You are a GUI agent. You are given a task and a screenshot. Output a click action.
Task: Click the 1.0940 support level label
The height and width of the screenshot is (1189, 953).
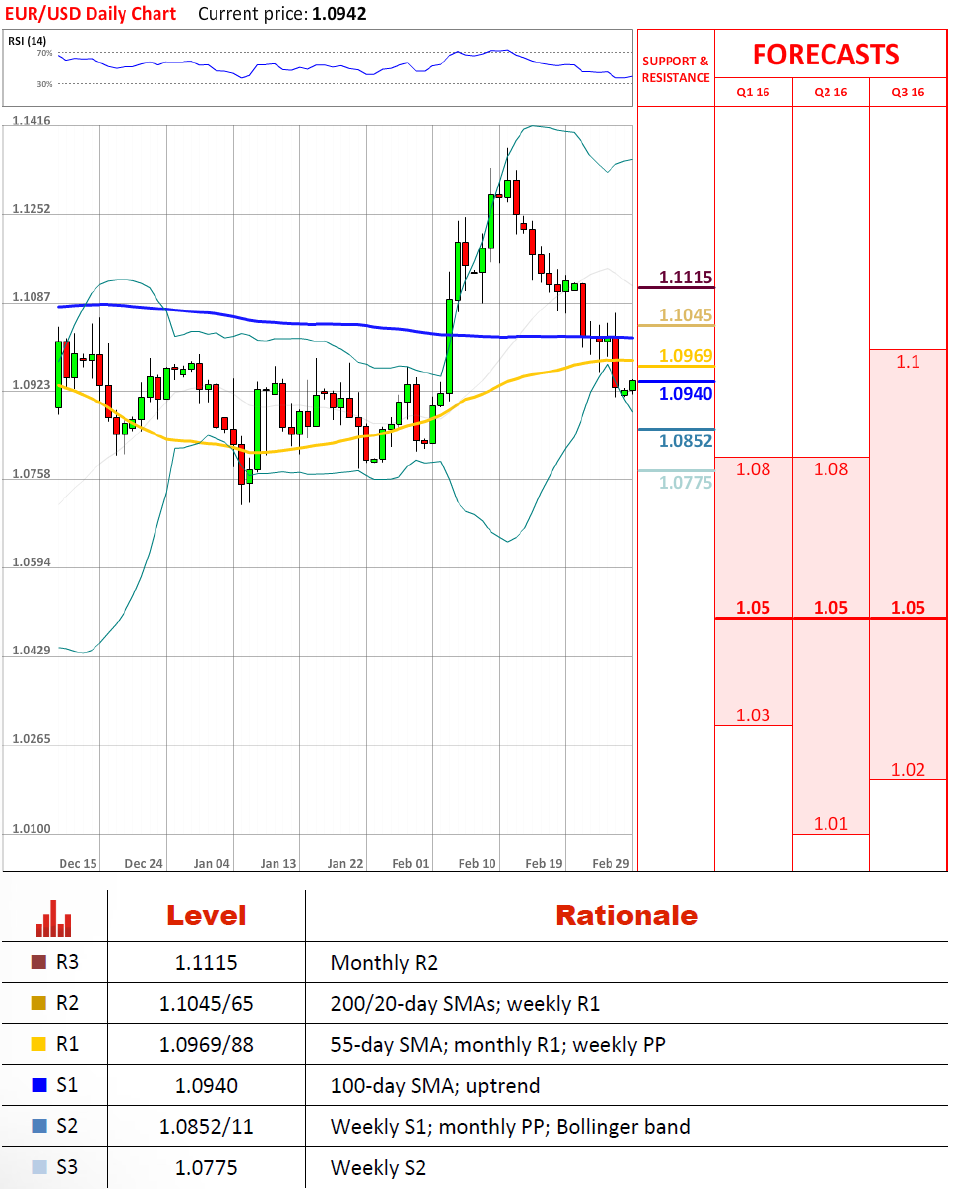[x=685, y=394]
